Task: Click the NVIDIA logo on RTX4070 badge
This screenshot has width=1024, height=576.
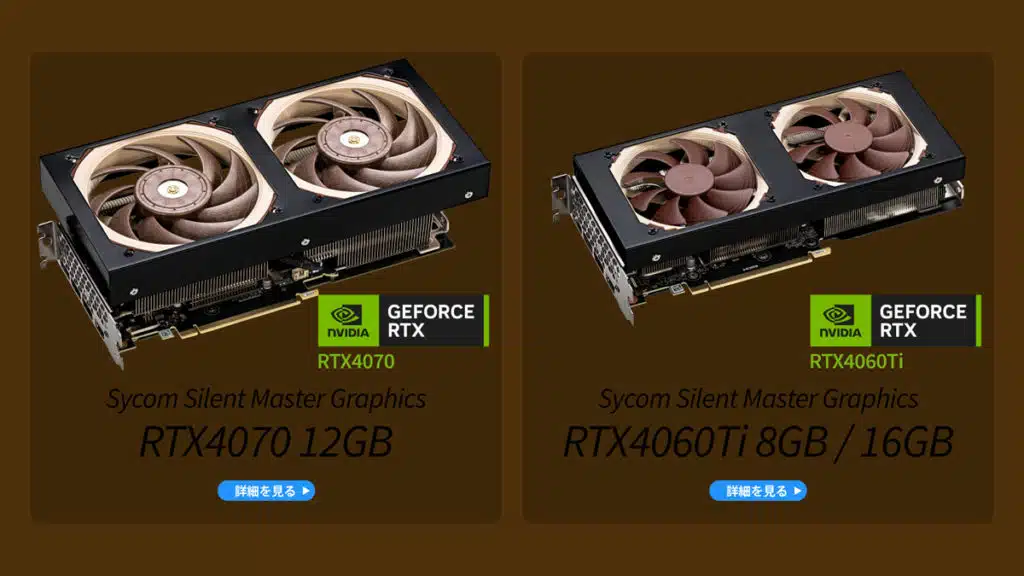Action: (x=348, y=320)
